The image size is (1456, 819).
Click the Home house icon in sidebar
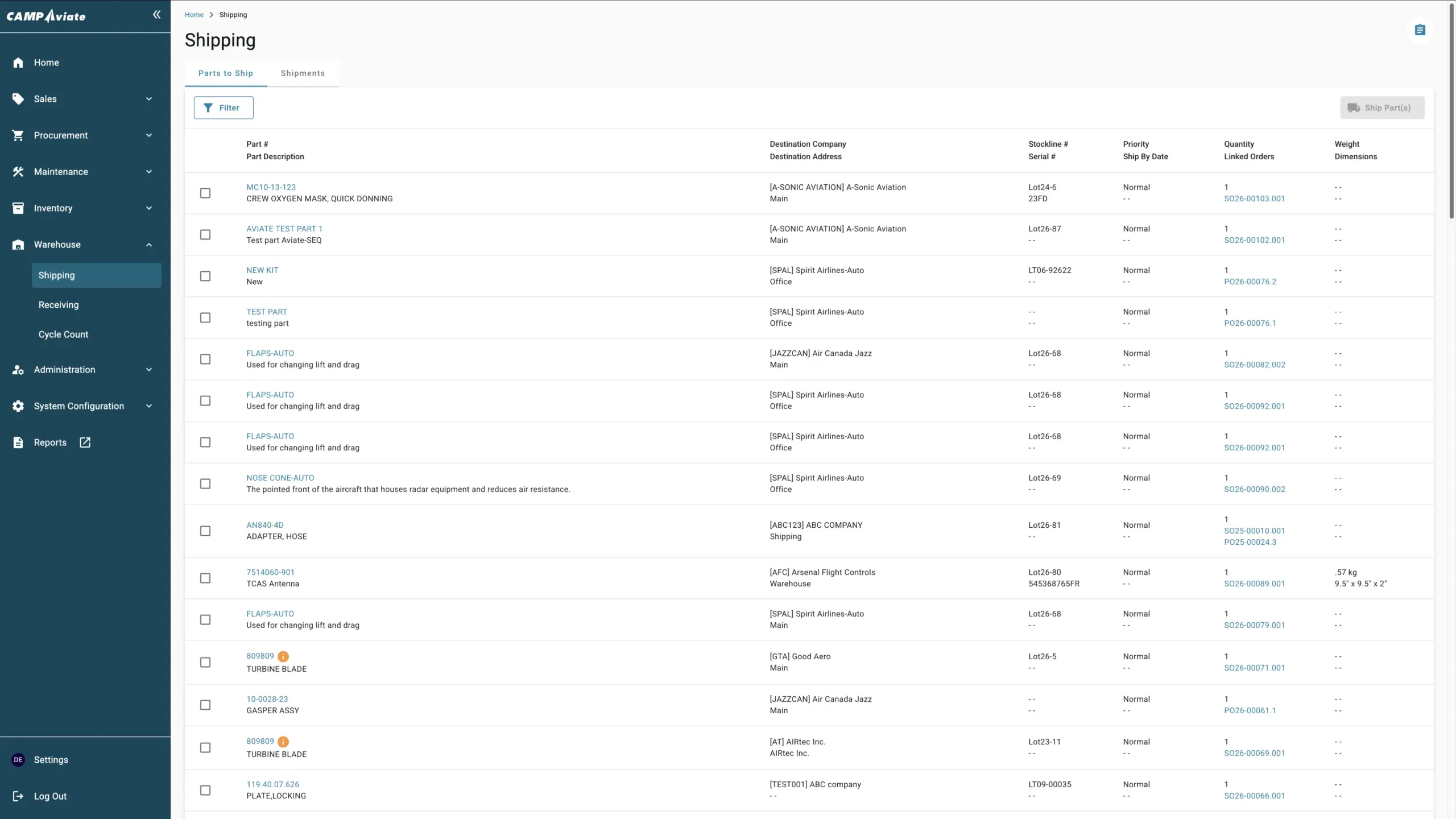click(x=18, y=63)
